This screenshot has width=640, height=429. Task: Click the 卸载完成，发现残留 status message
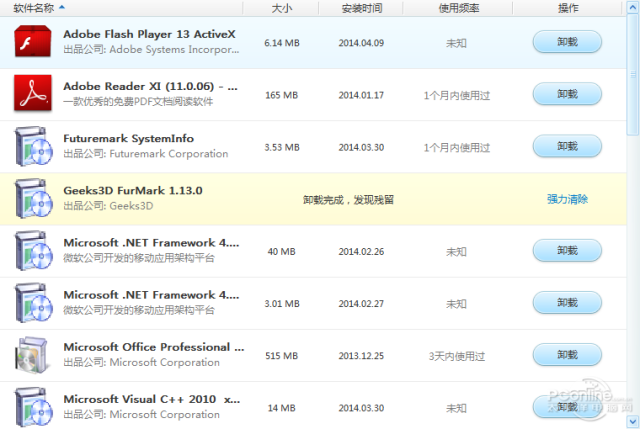[348, 200]
